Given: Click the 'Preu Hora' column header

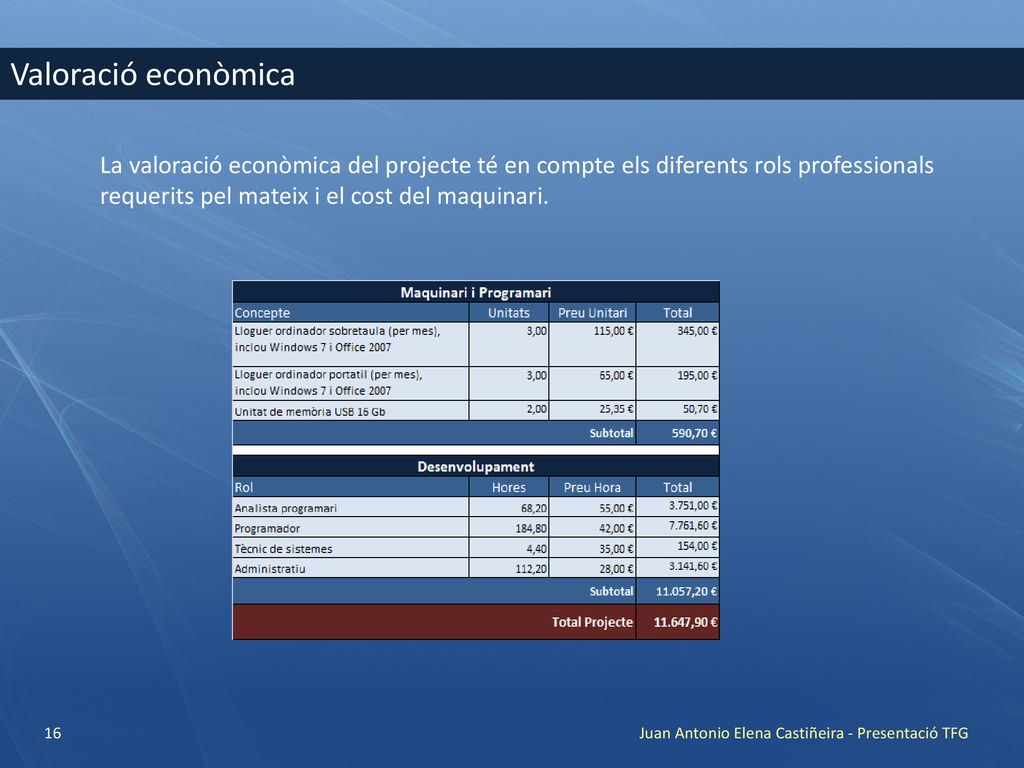Looking at the screenshot, I should pyautogui.click(x=592, y=487).
